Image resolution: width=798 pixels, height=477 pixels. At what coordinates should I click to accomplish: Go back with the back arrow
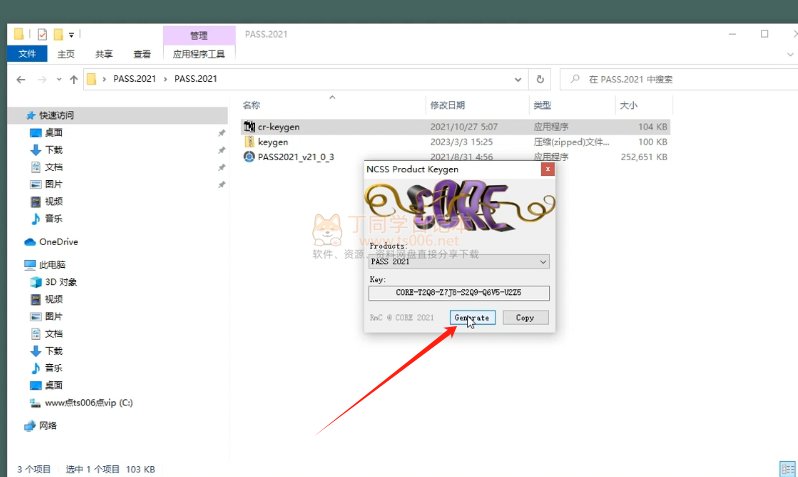pyautogui.click(x=21, y=79)
